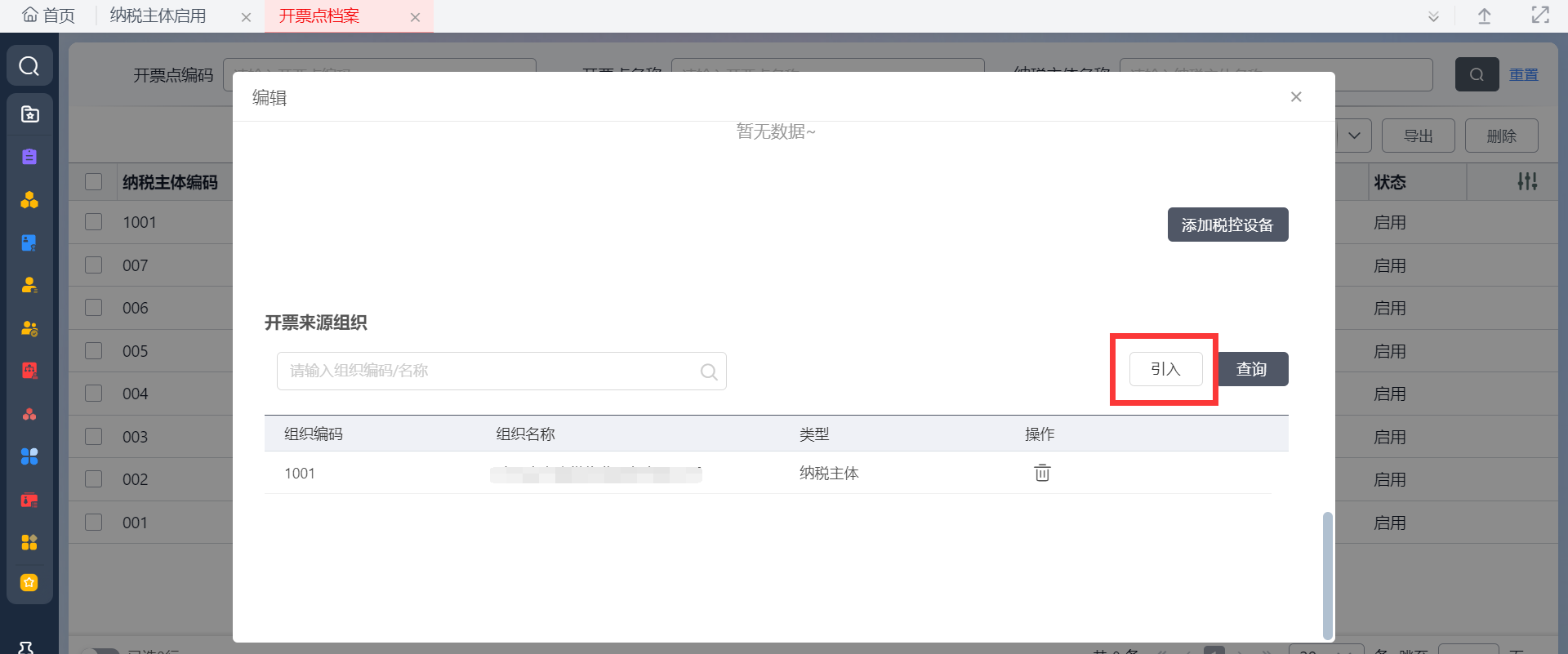Viewport: 1568px width, 654px height.
Task: Switch to the 纳税主体启用 tab
Action: click(158, 16)
